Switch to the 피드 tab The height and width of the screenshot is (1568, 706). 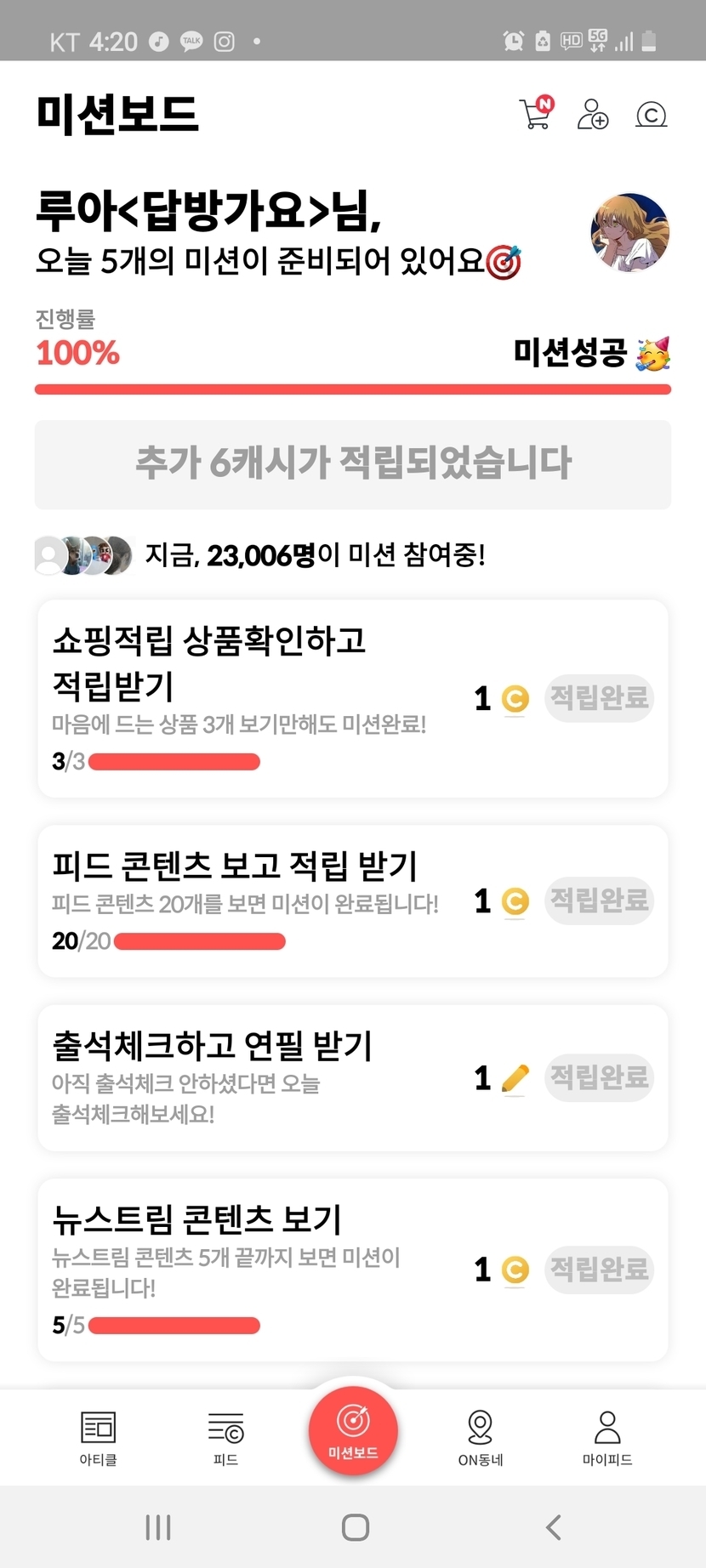point(225,1437)
